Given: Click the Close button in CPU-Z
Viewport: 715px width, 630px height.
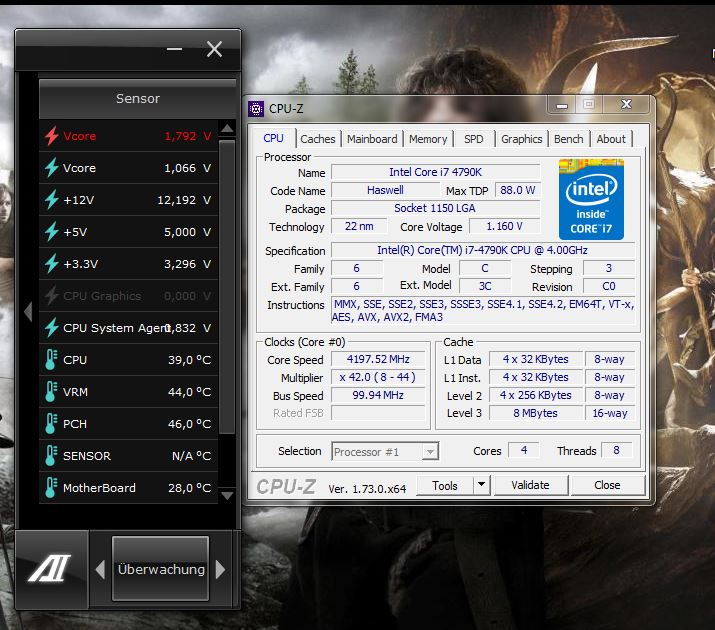Looking at the screenshot, I should [x=607, y=485].
